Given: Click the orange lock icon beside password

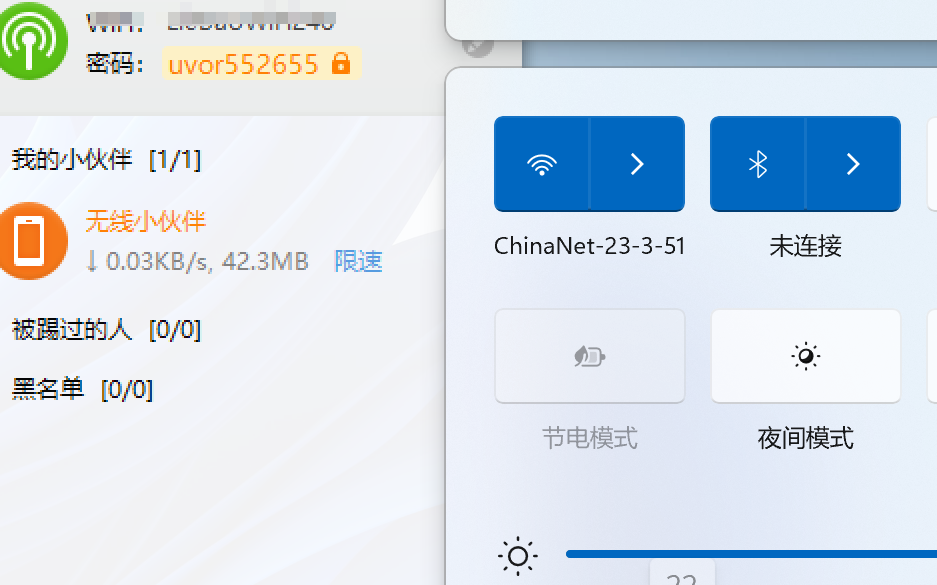Looking at the screenshot, I should [x=341, y=63].
